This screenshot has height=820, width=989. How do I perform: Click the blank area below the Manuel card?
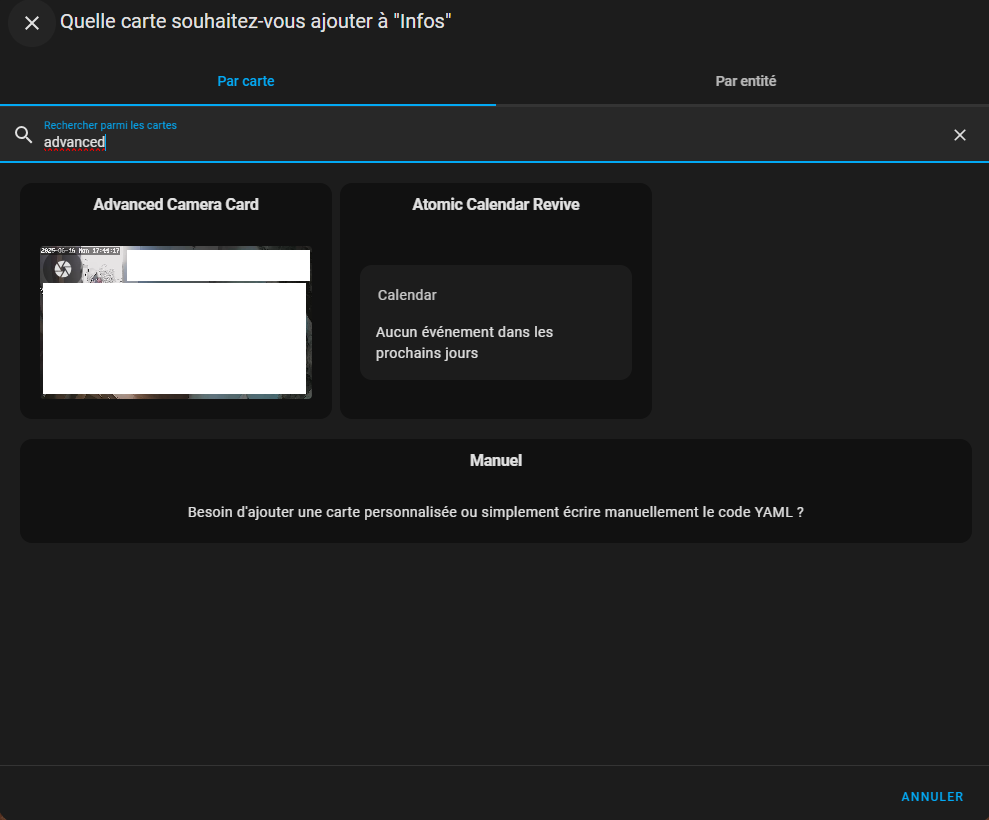click(x=496, y=650)
